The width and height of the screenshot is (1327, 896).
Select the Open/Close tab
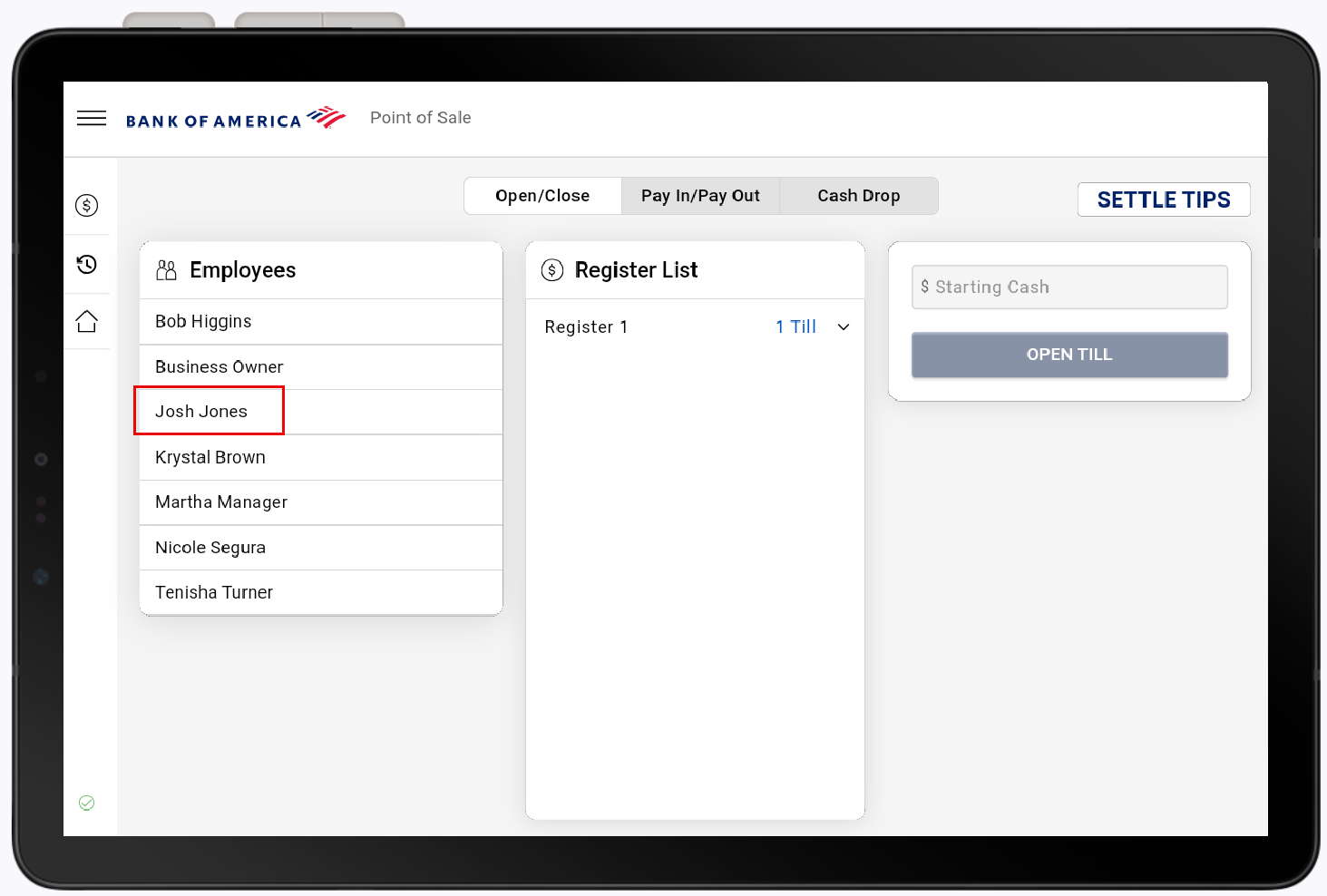[x=542, y=195]
